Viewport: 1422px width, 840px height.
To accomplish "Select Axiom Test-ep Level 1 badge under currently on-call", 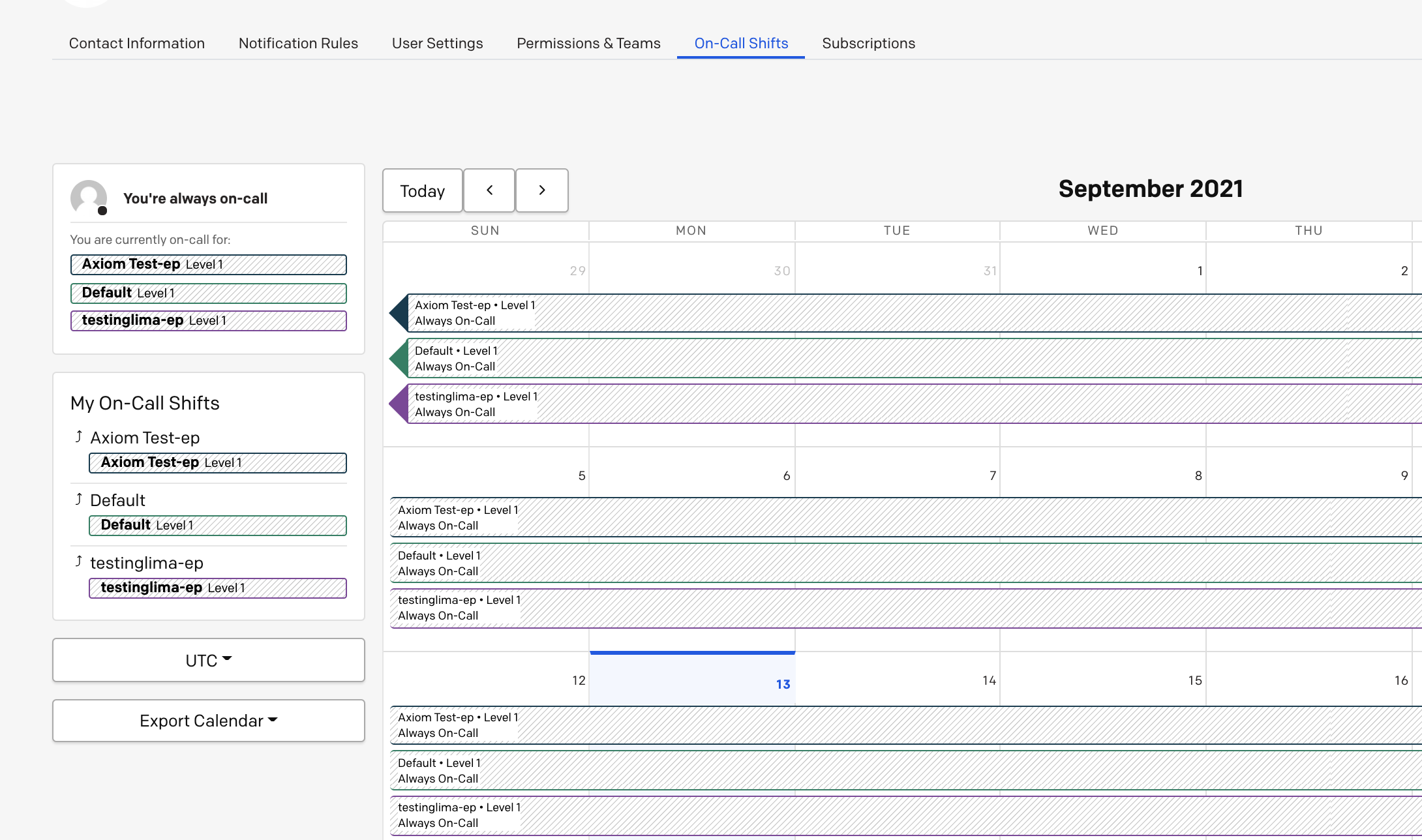I will (x=209, y=265).
